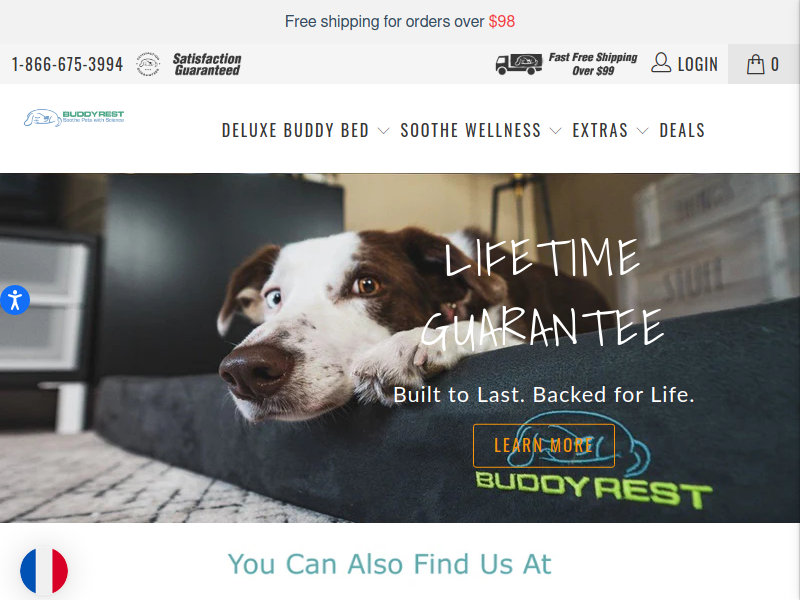Select Soothe Wellness menu label
The image size is (800, 600).
(x=470, y=130)
